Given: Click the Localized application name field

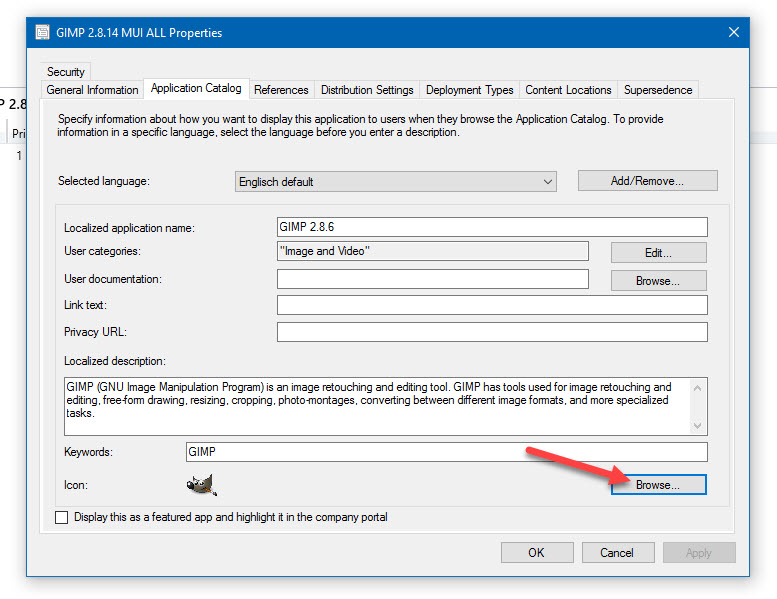Looking at the screenshot, I should 492,227.
